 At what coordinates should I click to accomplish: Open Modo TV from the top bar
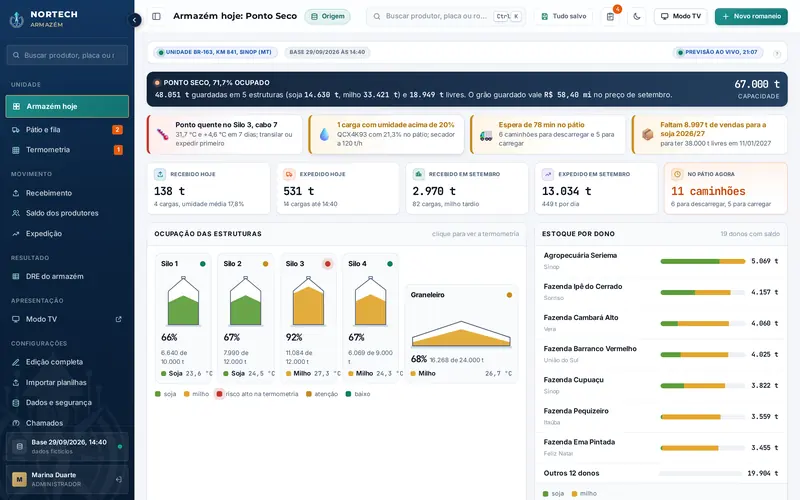(681, 16)
